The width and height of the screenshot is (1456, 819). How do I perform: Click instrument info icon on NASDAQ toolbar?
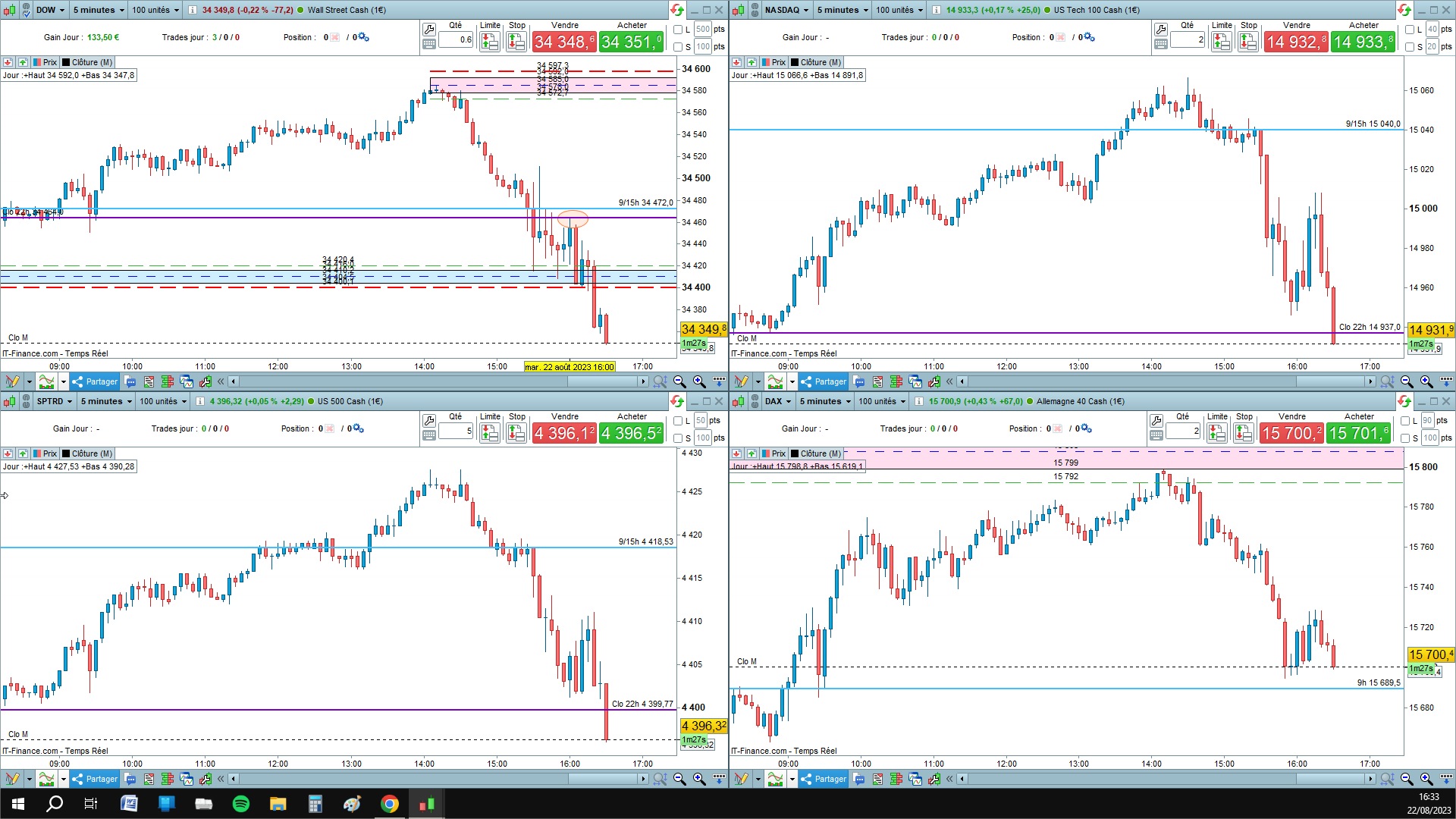pyautogui.click(x=937, y=10)
